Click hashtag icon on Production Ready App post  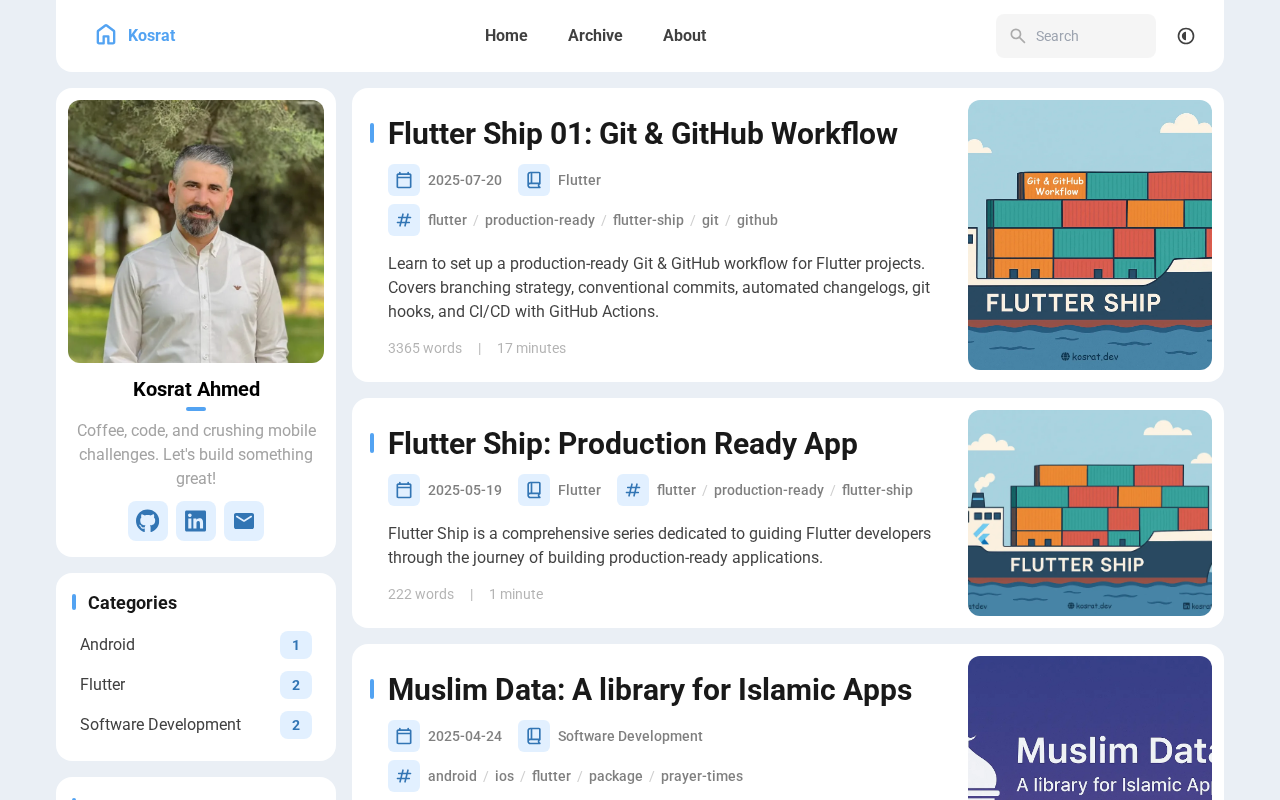633,490
